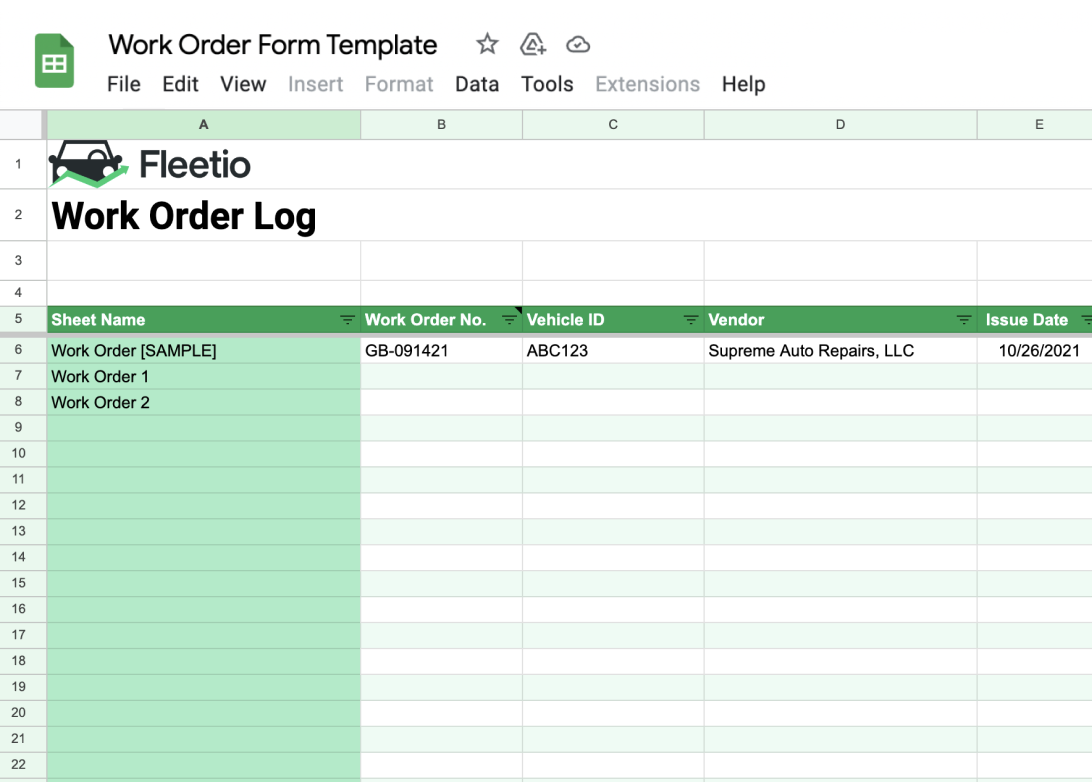Open the Sheet Name filter dropdown
Image resolution: width=1092 pixels, height=782 pixels.
click(347, 320)
